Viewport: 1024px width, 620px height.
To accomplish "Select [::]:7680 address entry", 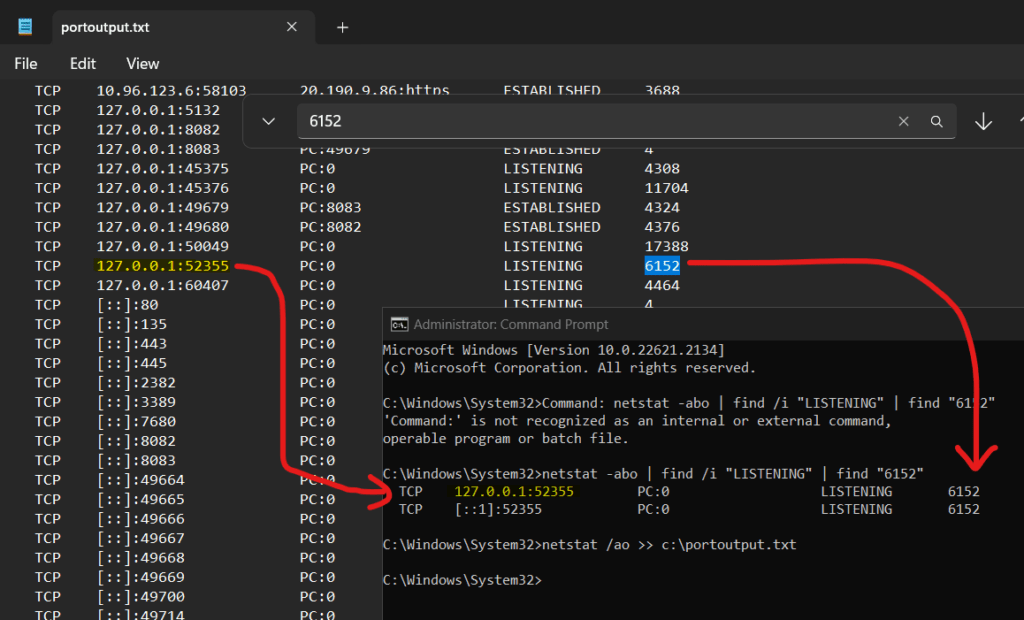I will click(x=136, y=421).
